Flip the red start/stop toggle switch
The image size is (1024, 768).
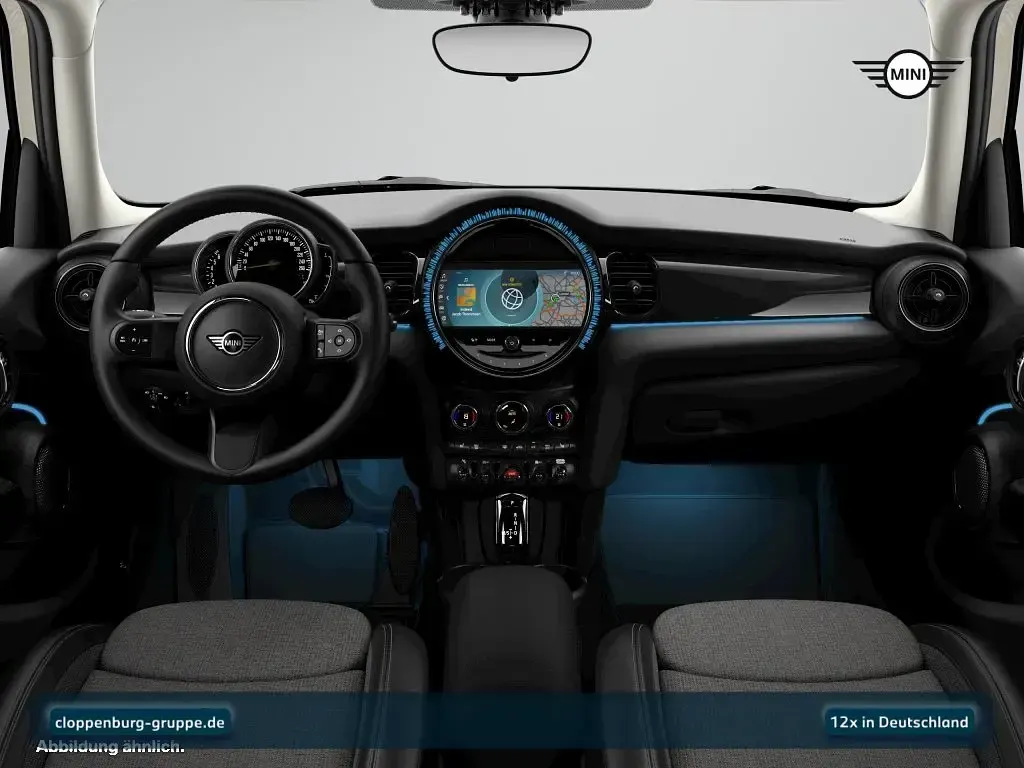coord(511,472)
